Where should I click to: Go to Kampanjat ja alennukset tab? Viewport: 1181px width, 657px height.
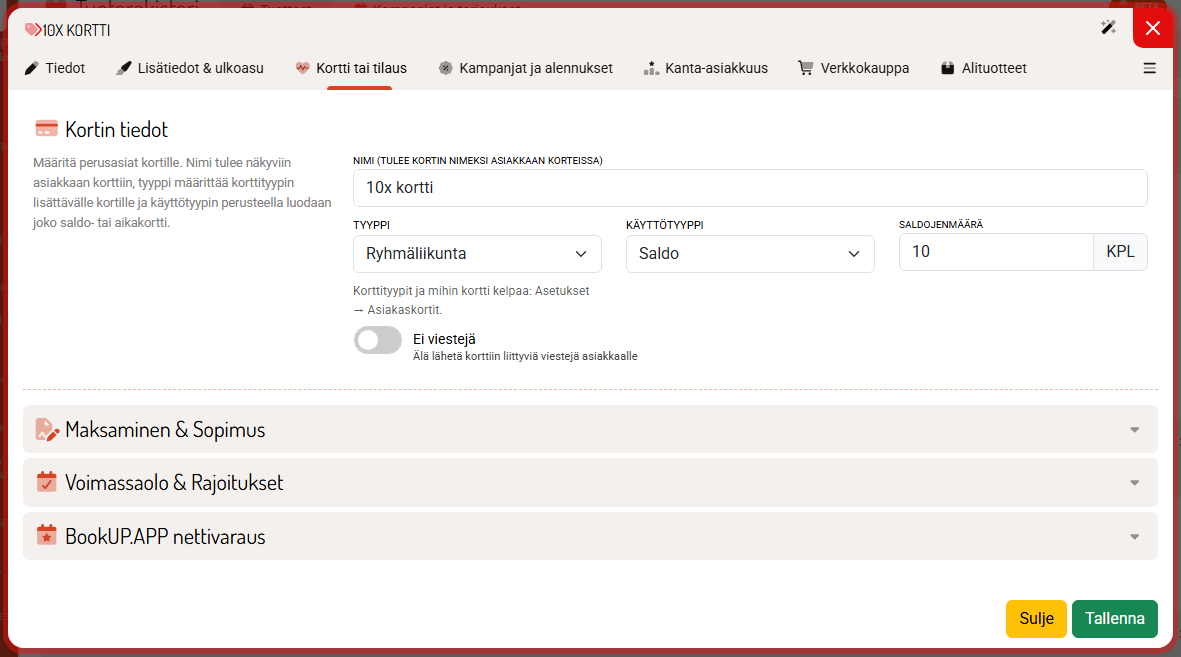(526, 69)
